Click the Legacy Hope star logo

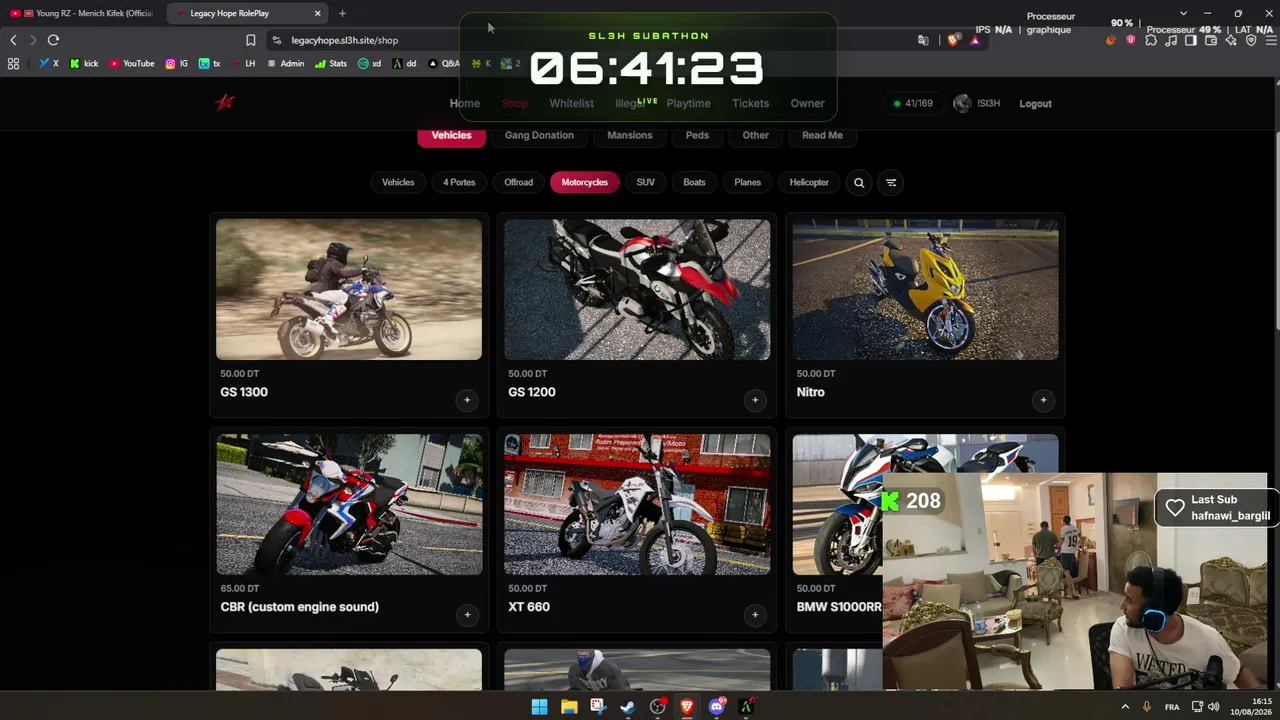[x=225, y=102]
